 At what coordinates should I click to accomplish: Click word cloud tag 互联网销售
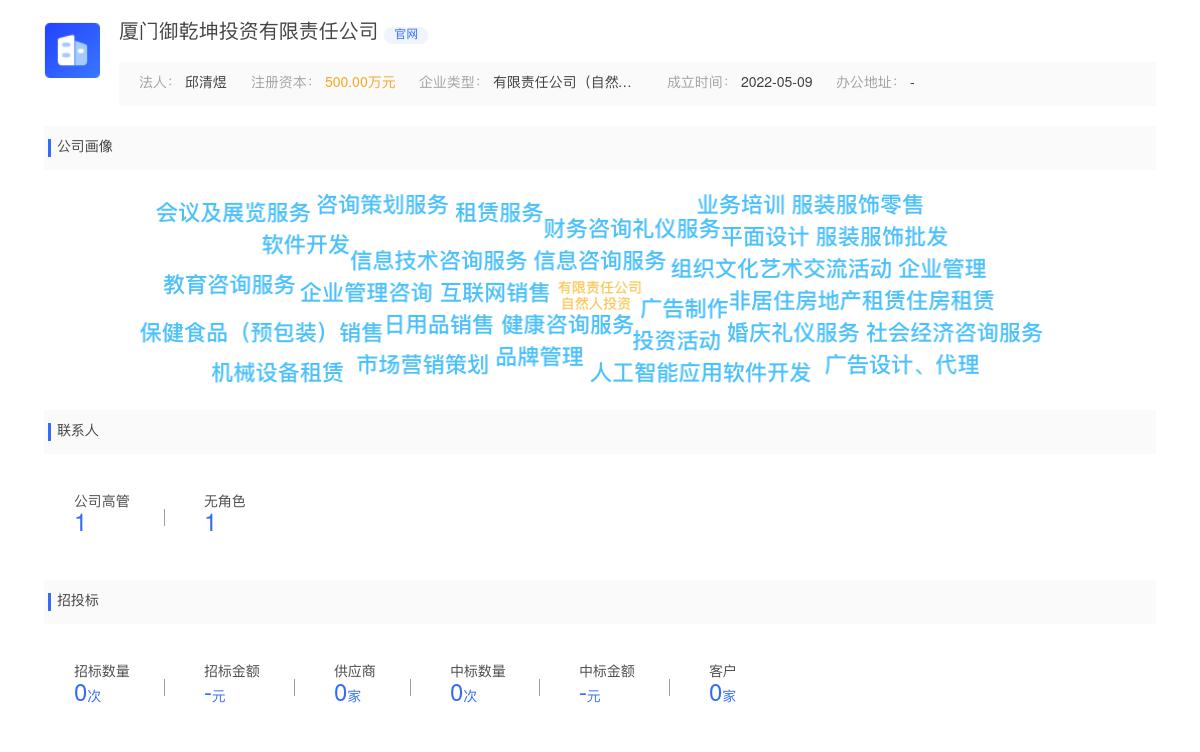click(495, 293)
